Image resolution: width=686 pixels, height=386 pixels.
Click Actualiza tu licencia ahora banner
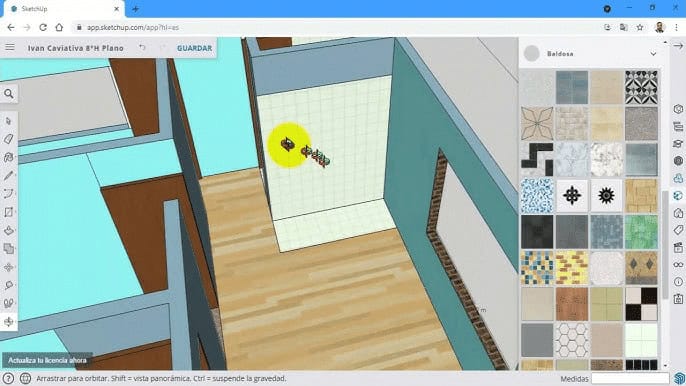[x=47, y=360]
